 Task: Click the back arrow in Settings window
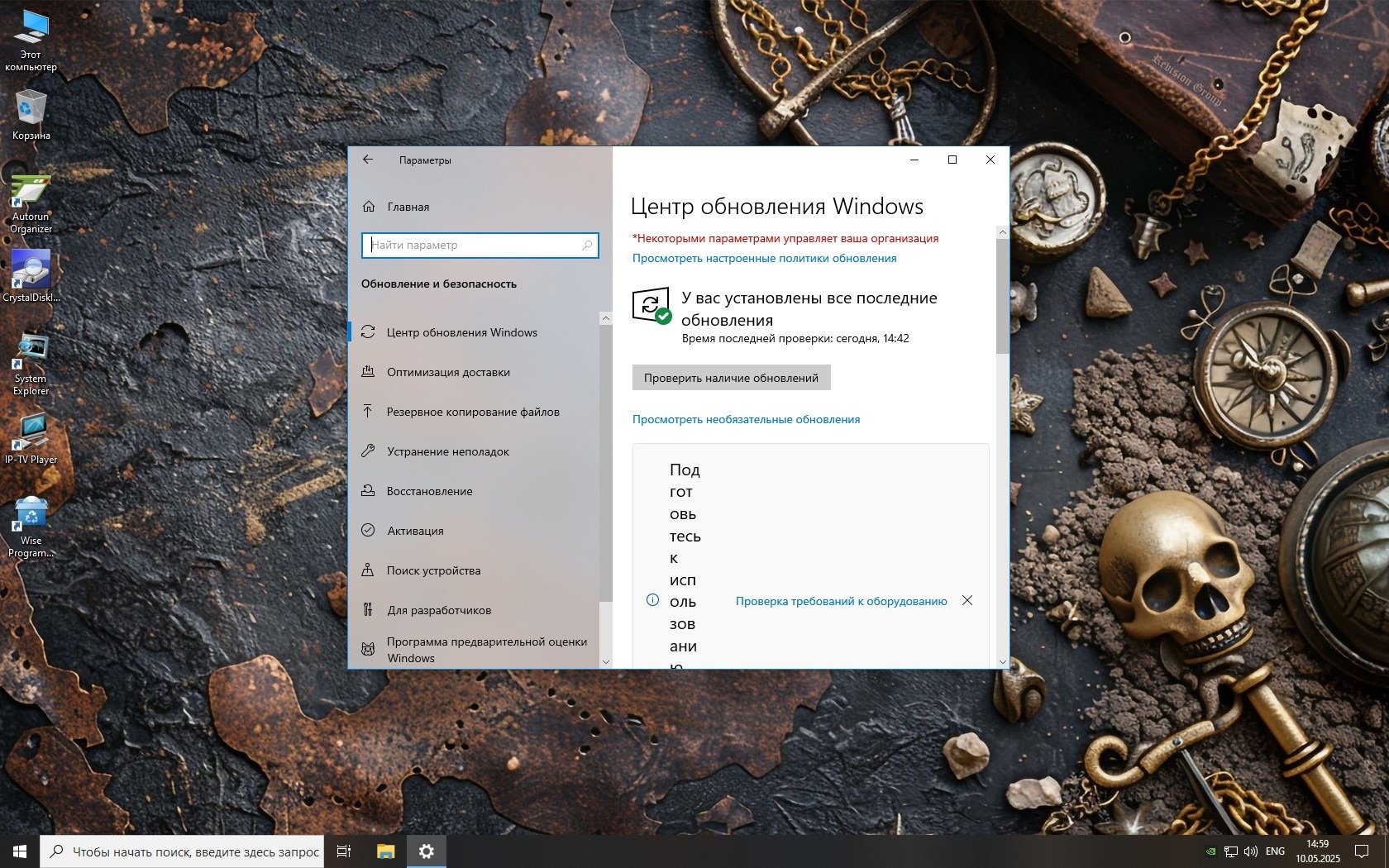tap(368, 160)
